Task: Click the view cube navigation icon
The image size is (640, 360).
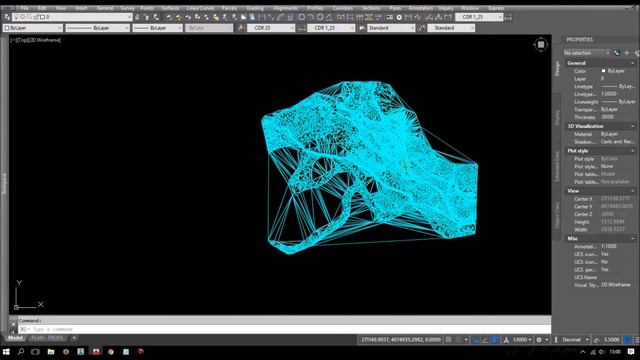Action: [540, 44]
